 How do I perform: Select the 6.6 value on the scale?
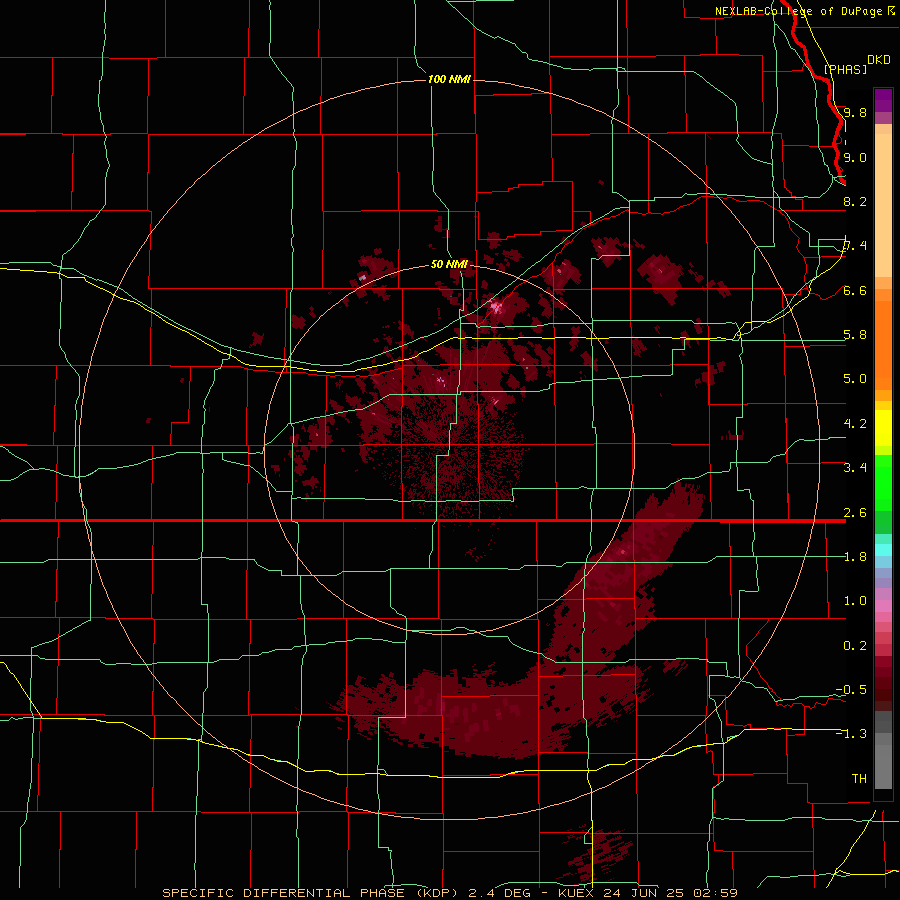(x=855, y=290)
